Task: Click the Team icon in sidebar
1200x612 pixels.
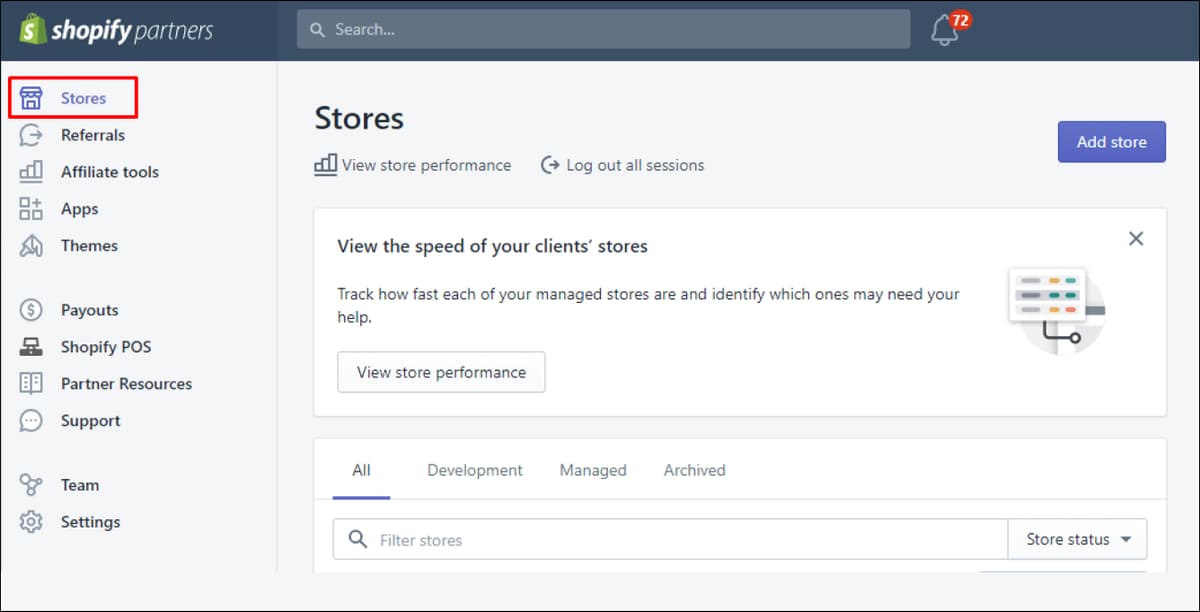Action: point(31,485)
